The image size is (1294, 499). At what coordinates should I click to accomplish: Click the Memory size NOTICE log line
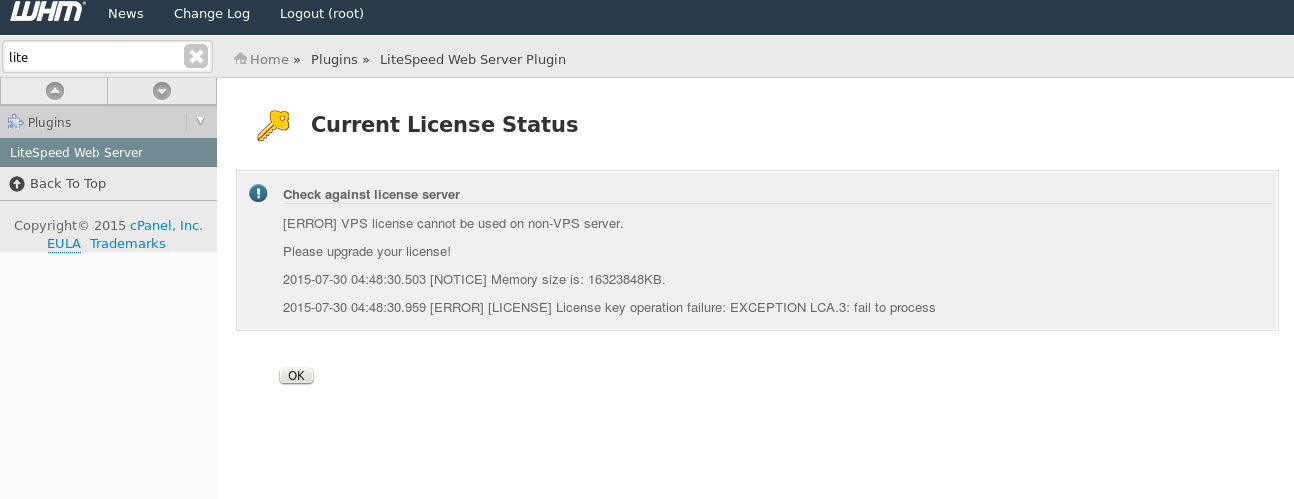474,280
